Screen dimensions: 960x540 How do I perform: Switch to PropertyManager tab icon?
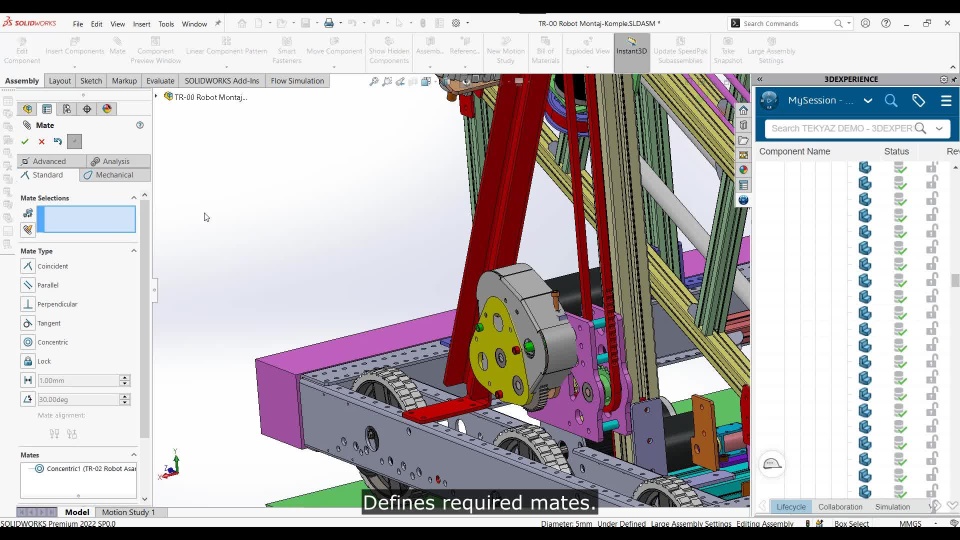tap(47, 109)
